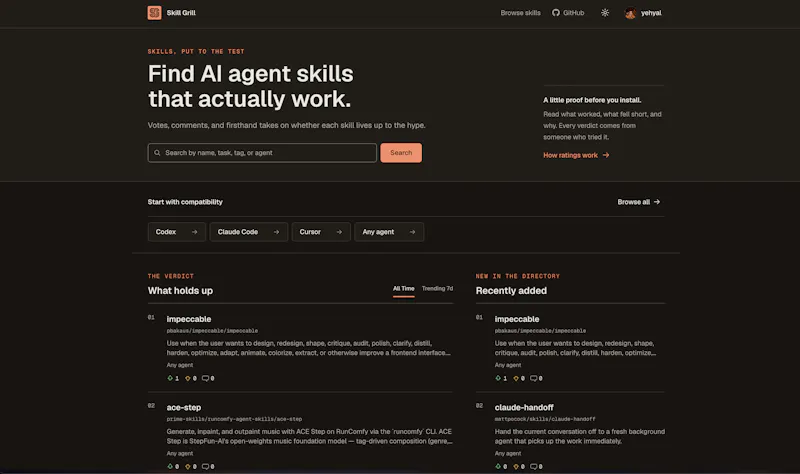The image size is (800, 474).
Task: Open the How ratings work link
Action: point(576,155)
